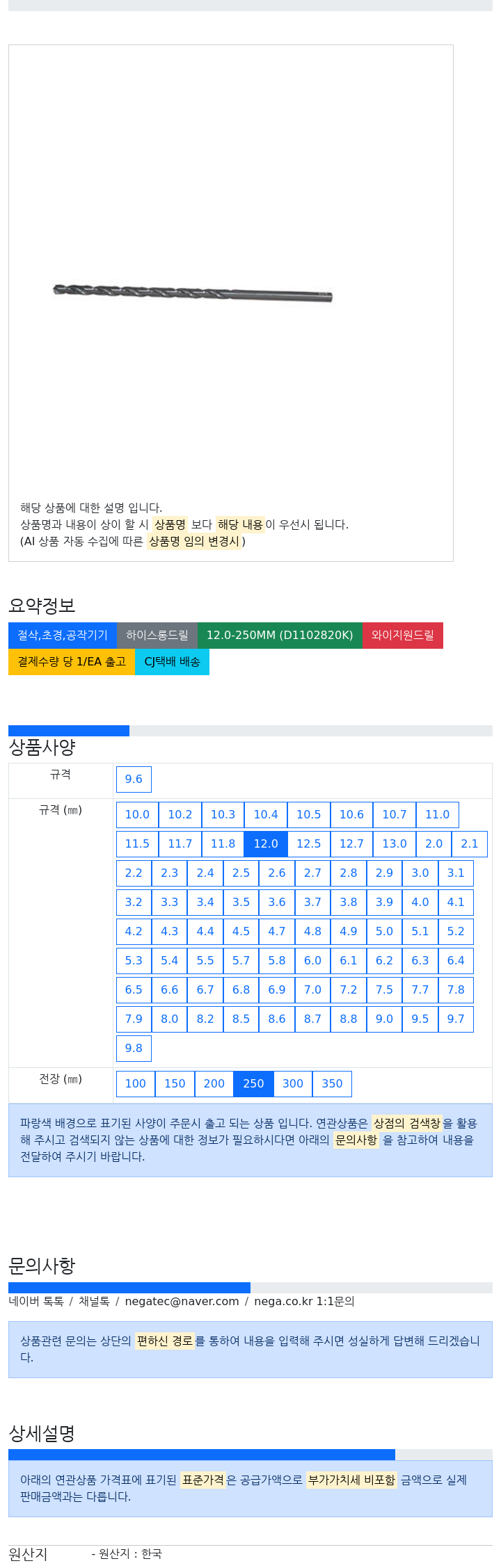Click the drill bit product image
Screen dimensions: 501x1568
pos(193,293)
